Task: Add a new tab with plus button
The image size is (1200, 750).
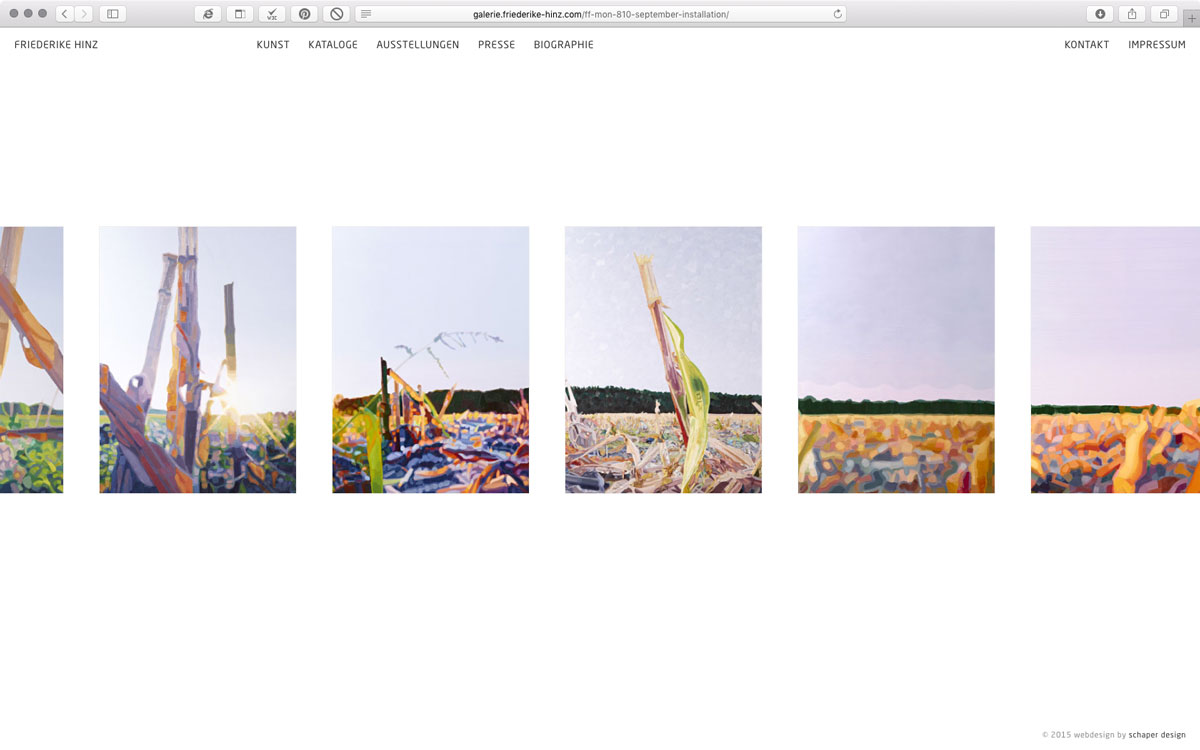Action: click(x=1191, y=18)
